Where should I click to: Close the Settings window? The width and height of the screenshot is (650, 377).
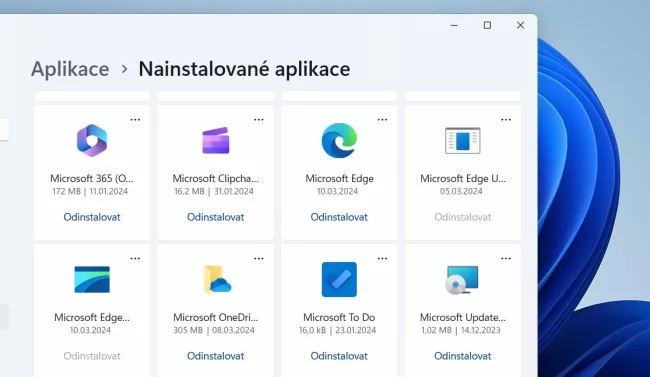(x=521, y=25)
